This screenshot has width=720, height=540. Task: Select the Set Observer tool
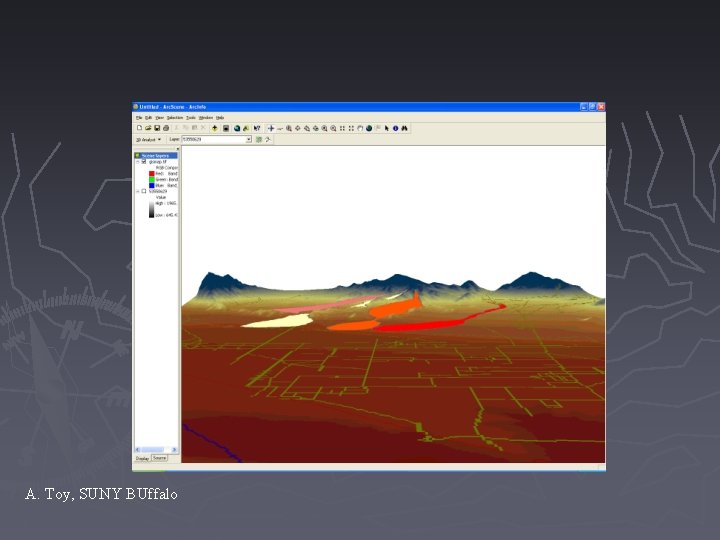pos(316,128)
